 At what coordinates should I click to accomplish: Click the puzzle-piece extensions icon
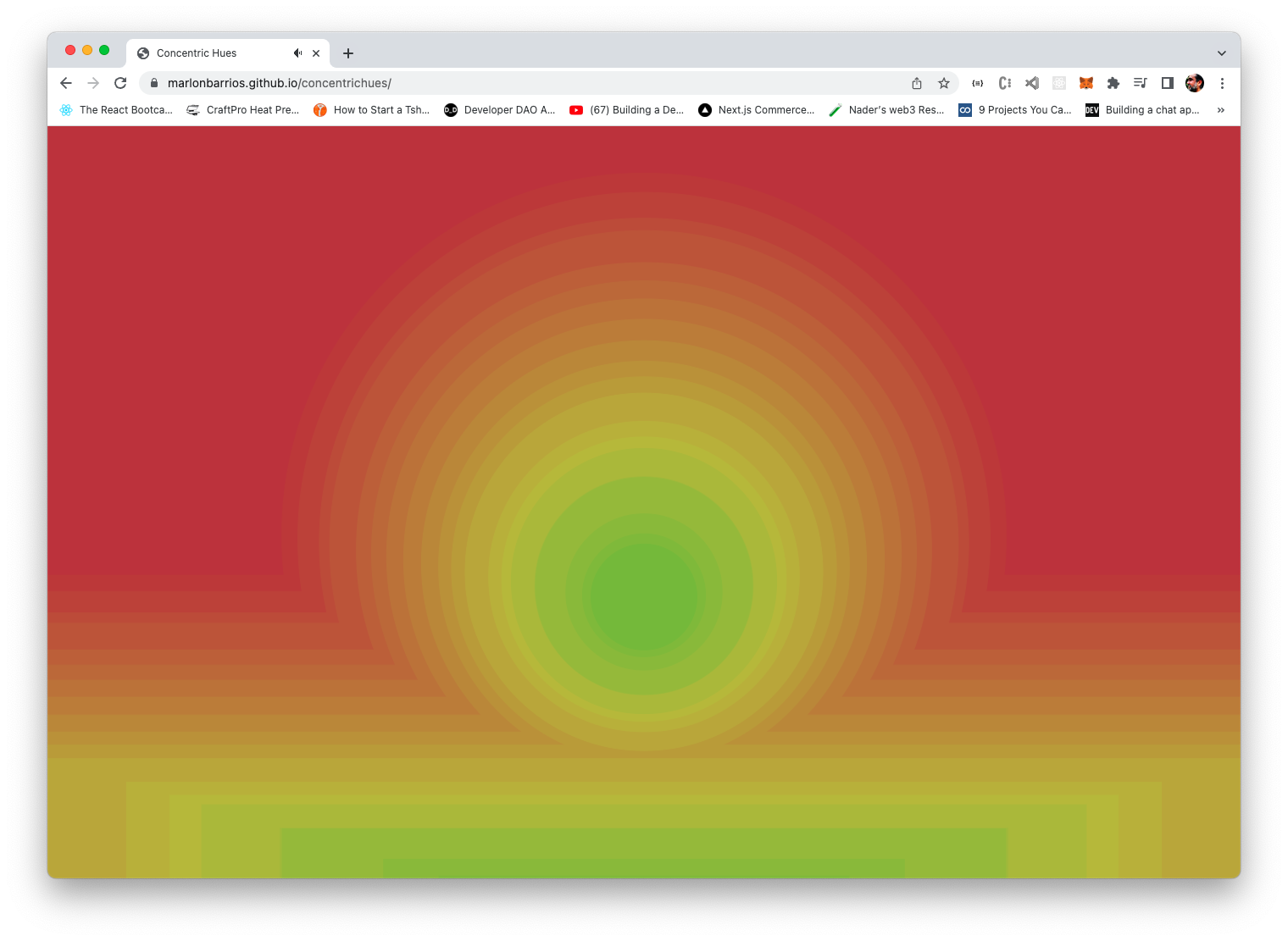click(1113, 83)
